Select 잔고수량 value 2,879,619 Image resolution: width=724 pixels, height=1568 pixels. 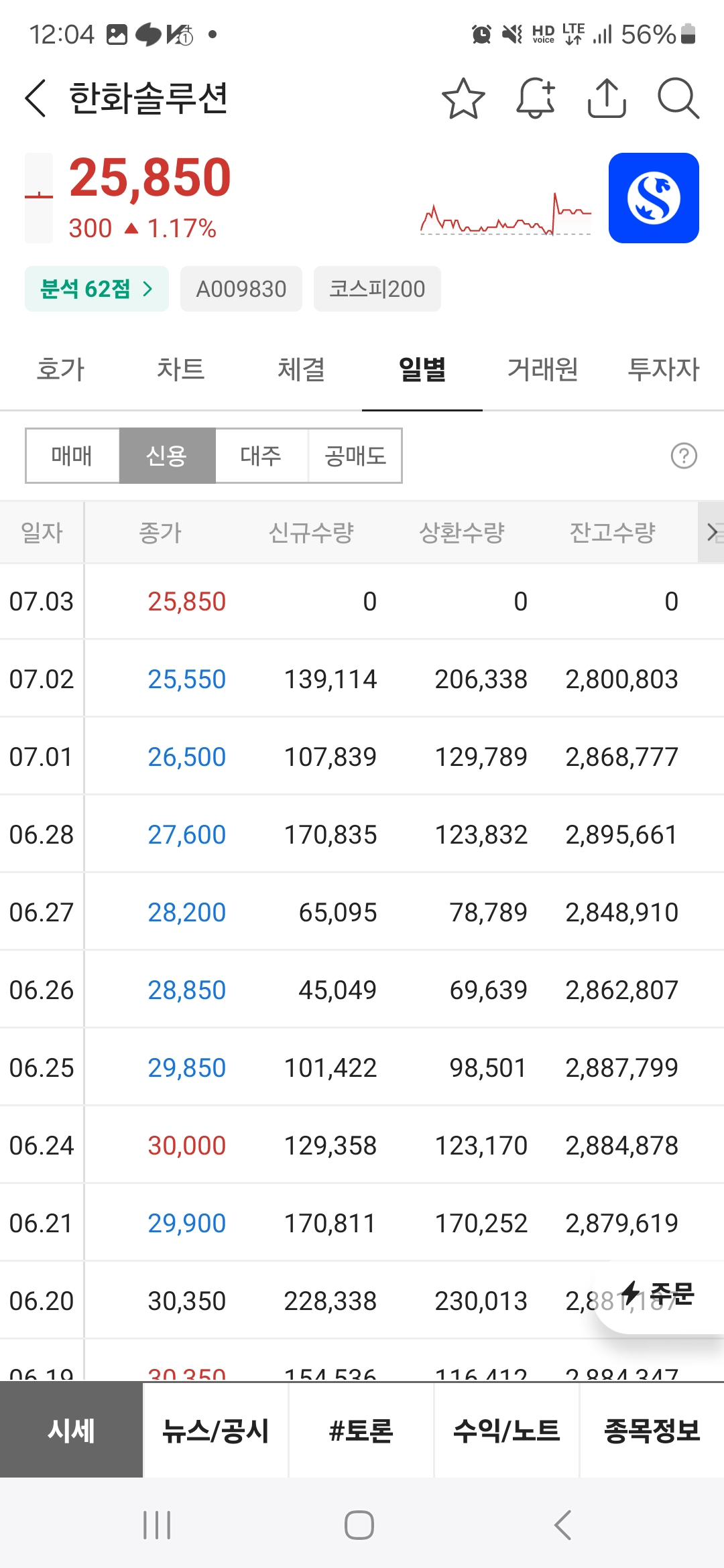pyautogui.click(x=622, y=1224)
